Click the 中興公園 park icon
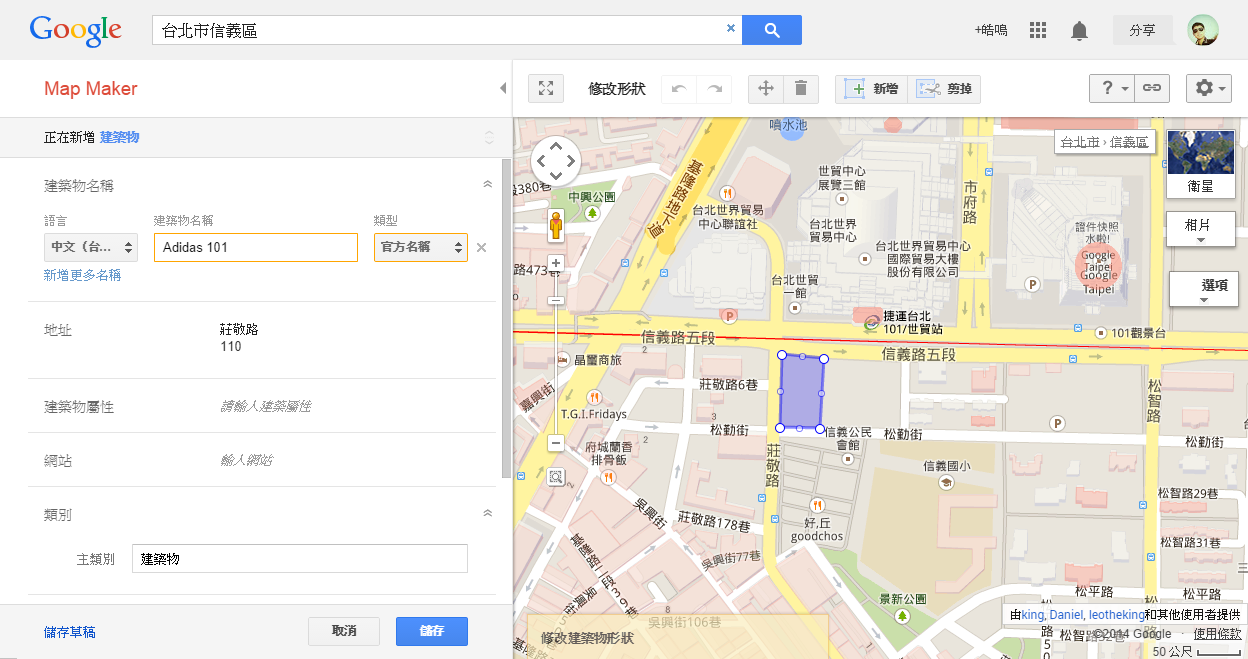 point(593,212)
